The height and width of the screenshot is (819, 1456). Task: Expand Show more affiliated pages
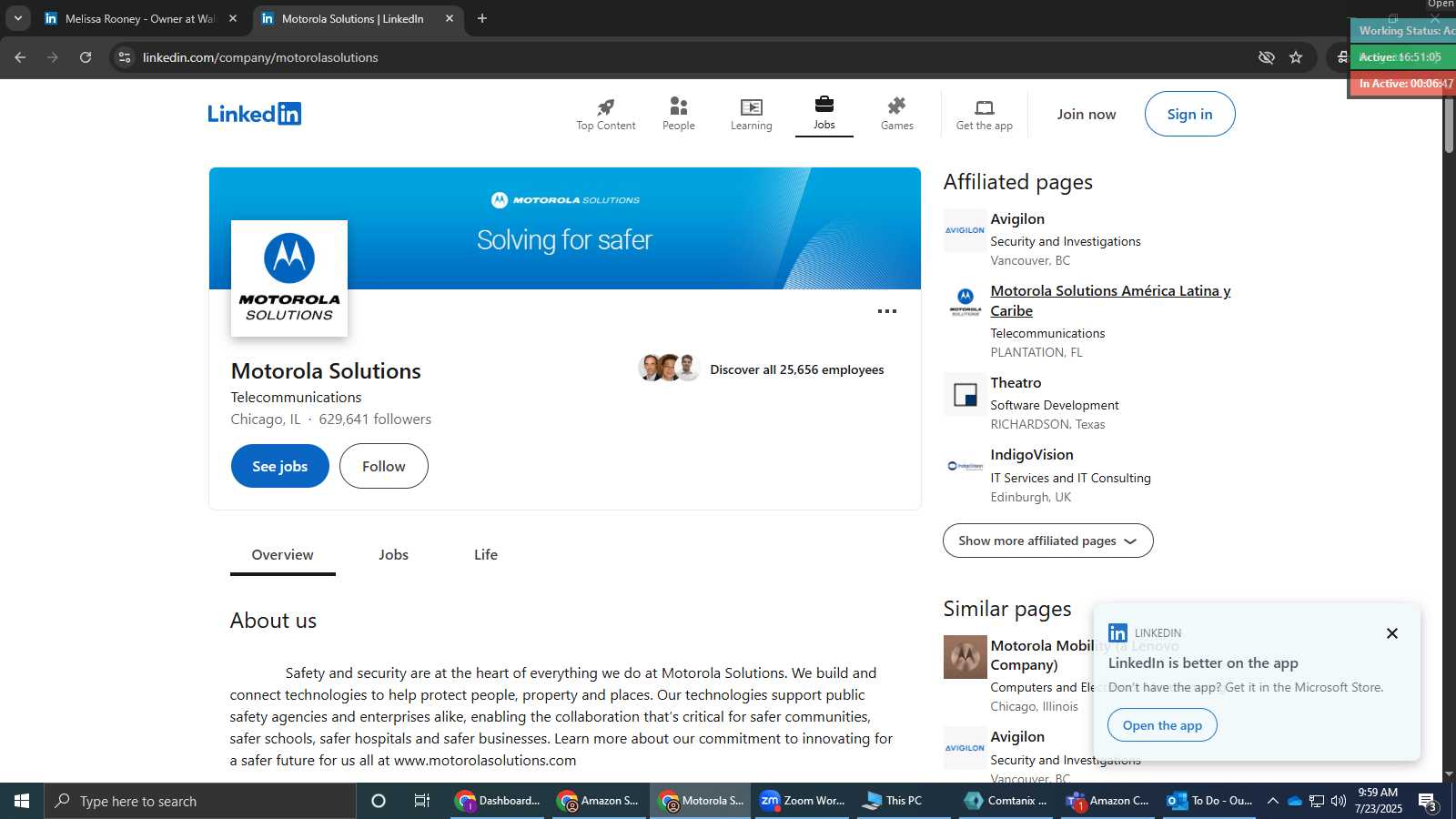[1047, 541]
